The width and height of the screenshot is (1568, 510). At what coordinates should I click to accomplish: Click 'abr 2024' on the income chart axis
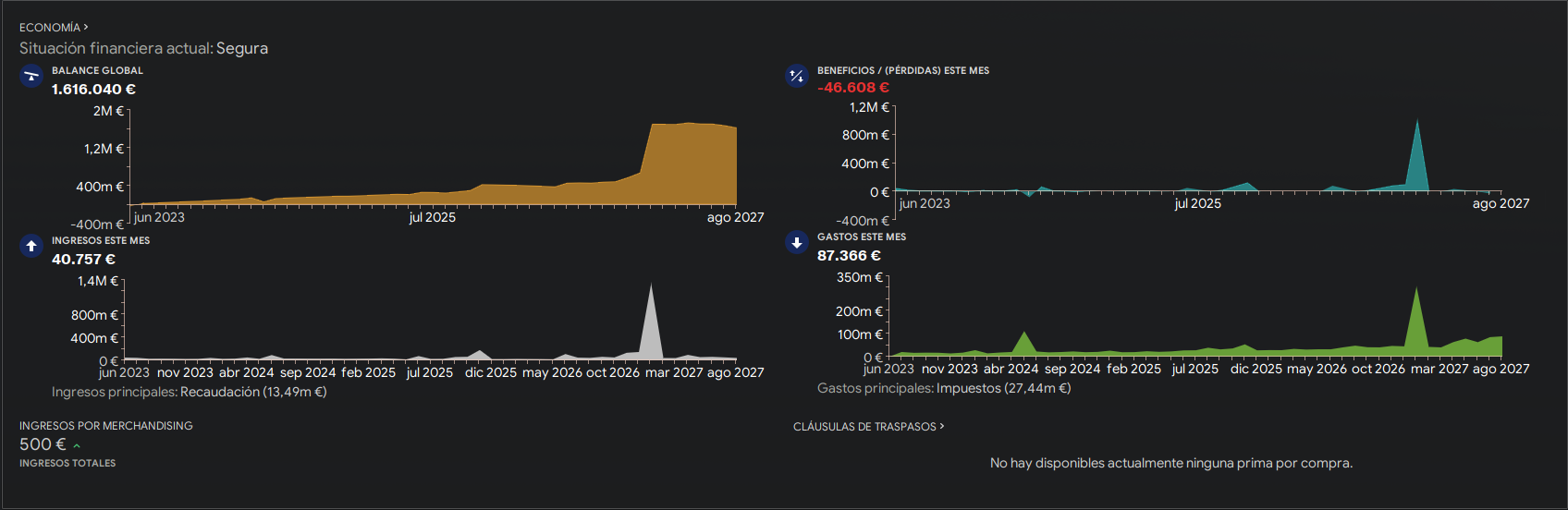pos(247,372)
